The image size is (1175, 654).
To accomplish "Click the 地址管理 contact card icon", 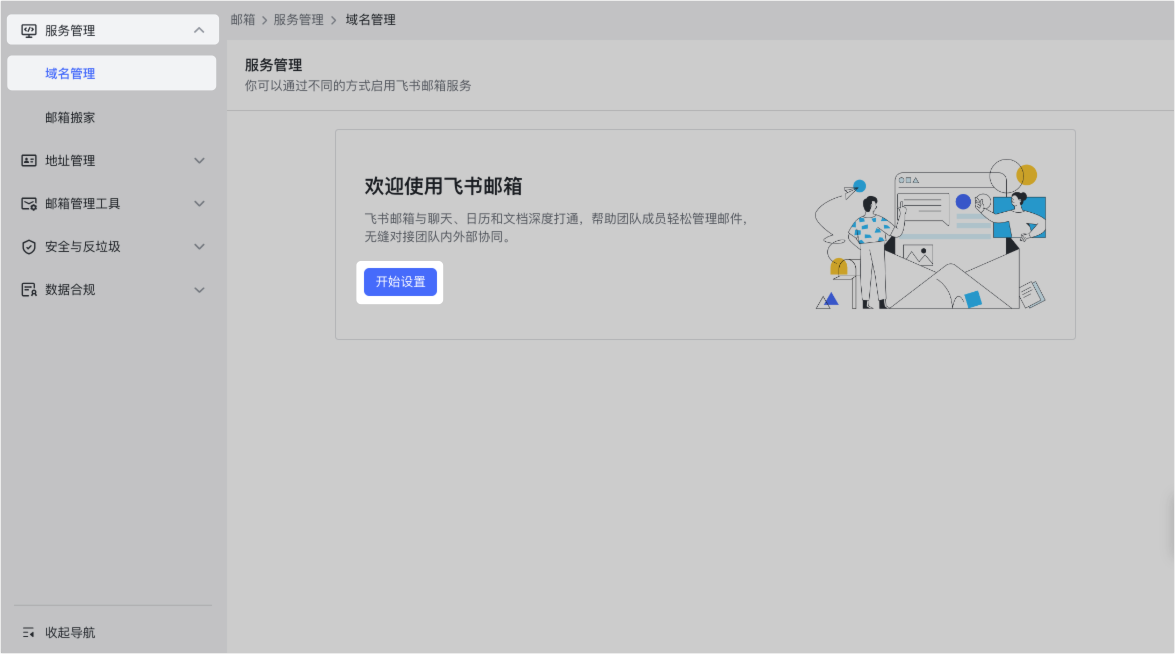I will (28, 160).
